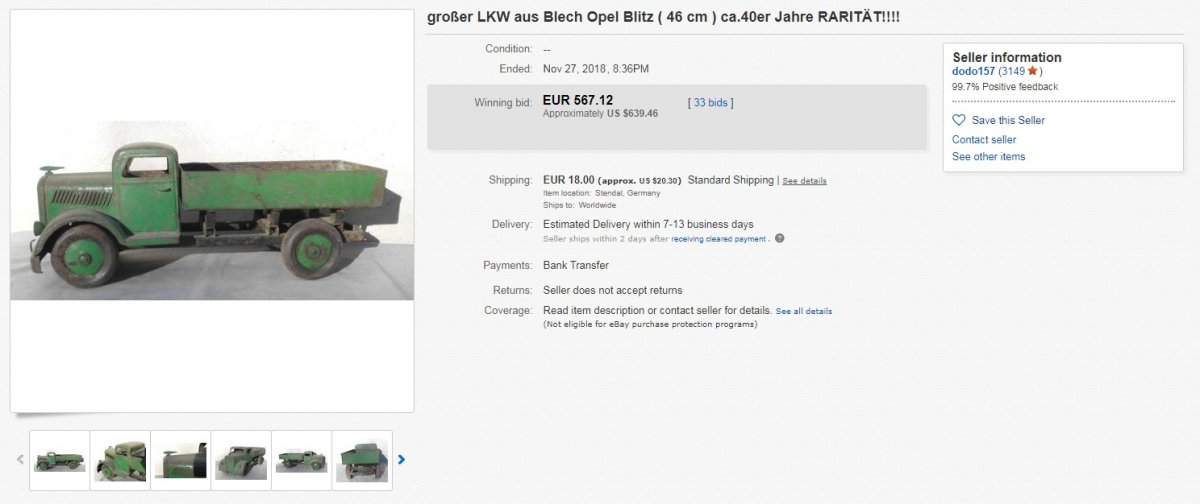1200x504 pixels.
Task: Show next thumbnails with right arrow
Action: click(x=402, y=460)
